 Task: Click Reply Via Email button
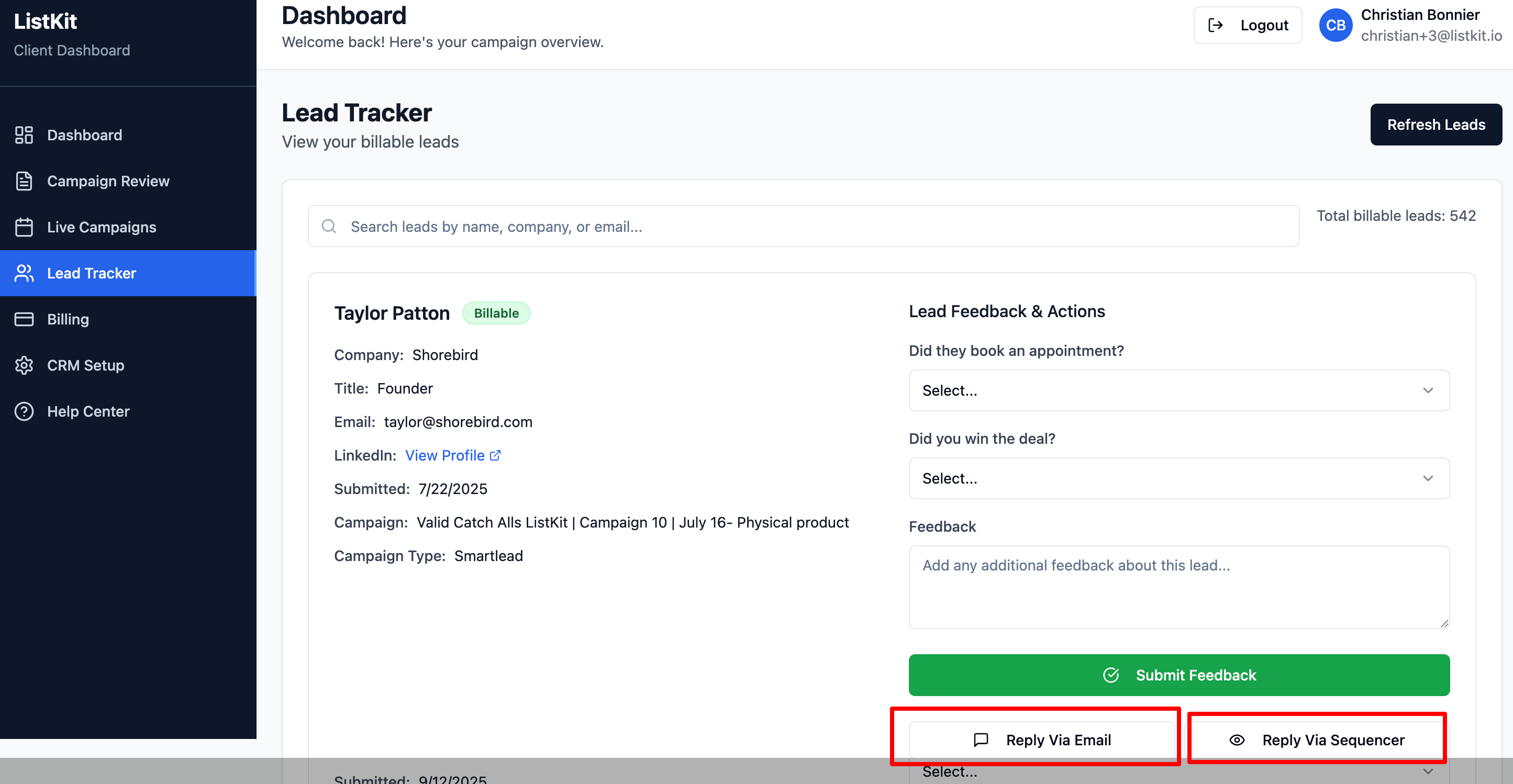click(1041, 740)
